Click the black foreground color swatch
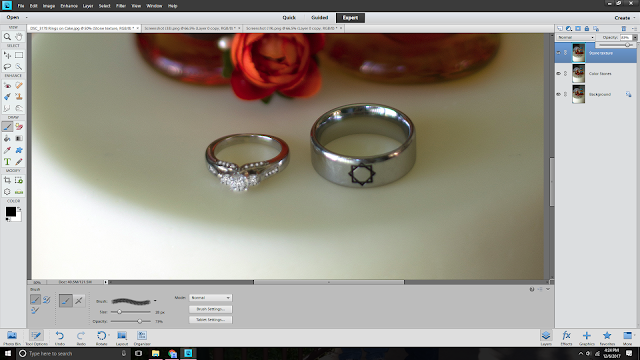This screenshot has width=640, height=360. click(11, 211)
